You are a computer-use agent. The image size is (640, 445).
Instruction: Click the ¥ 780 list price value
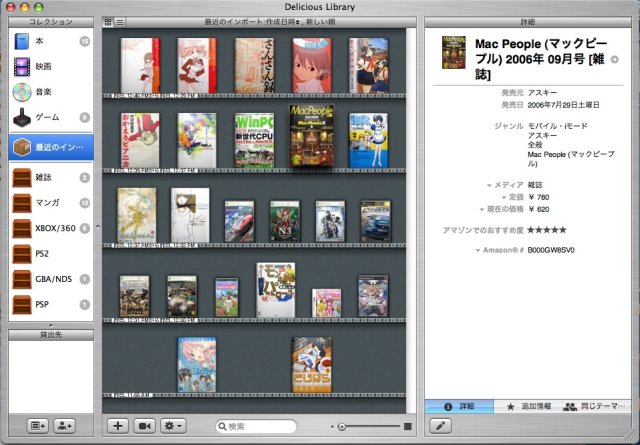click(x=538, y=198)
